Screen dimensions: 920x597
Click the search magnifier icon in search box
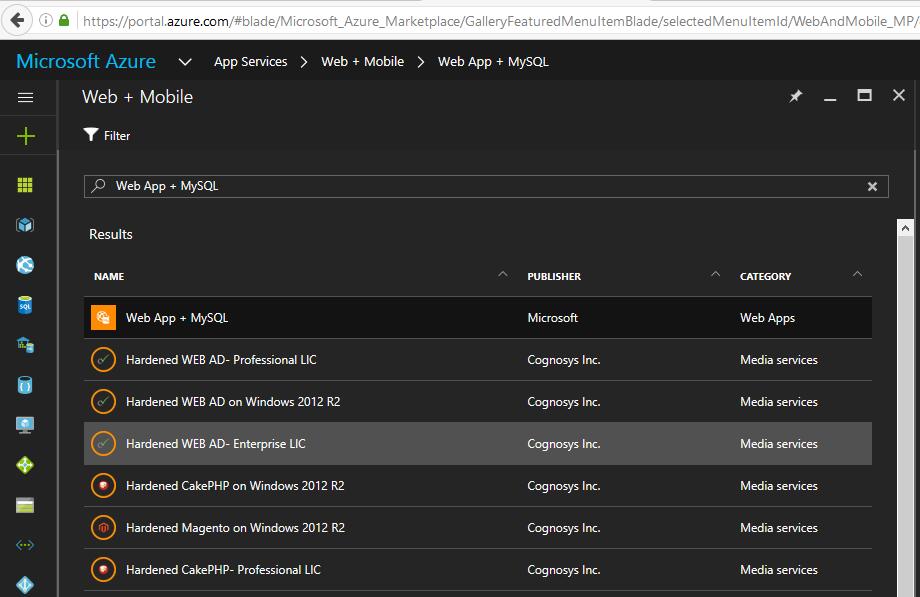pyautogui.click(x=98, y=186)
